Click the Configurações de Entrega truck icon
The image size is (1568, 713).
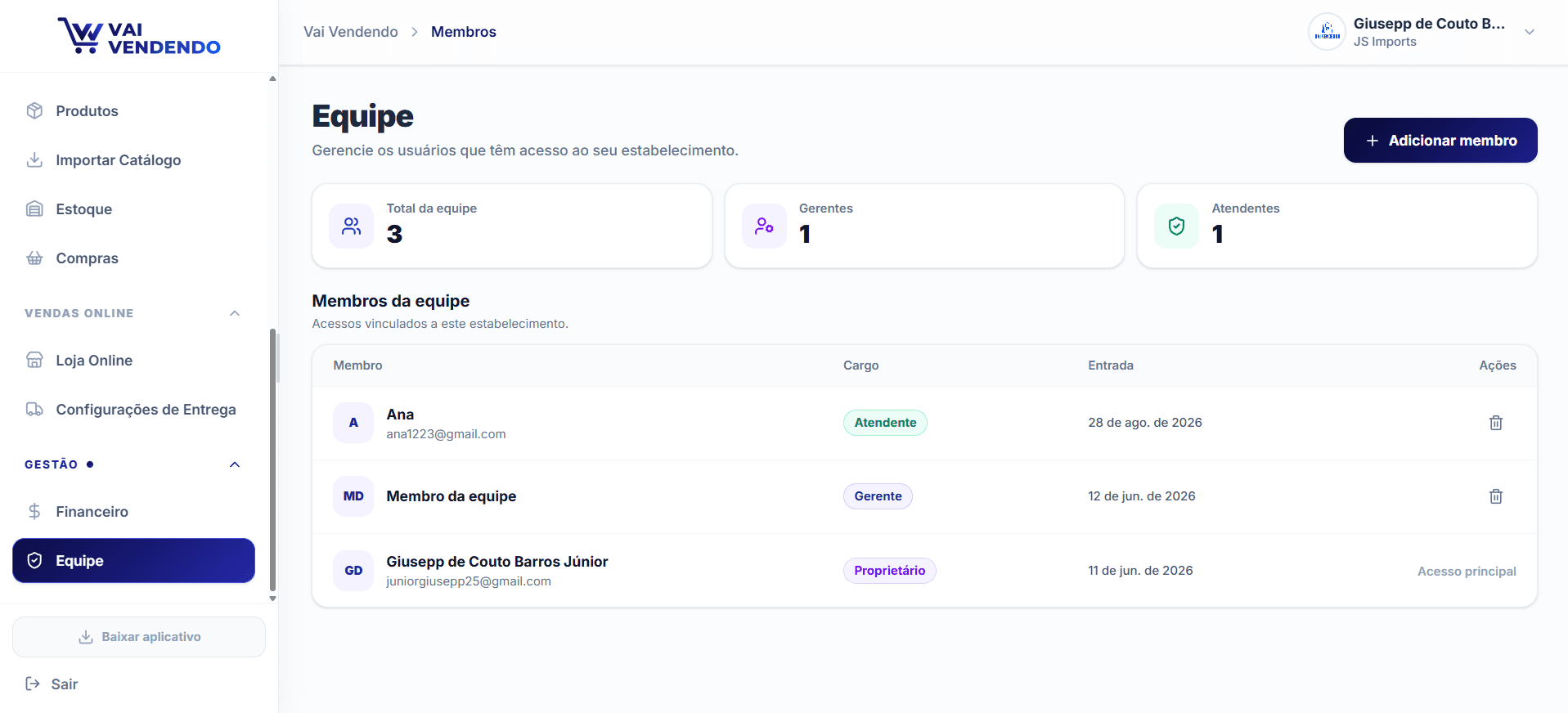(34, 409)
